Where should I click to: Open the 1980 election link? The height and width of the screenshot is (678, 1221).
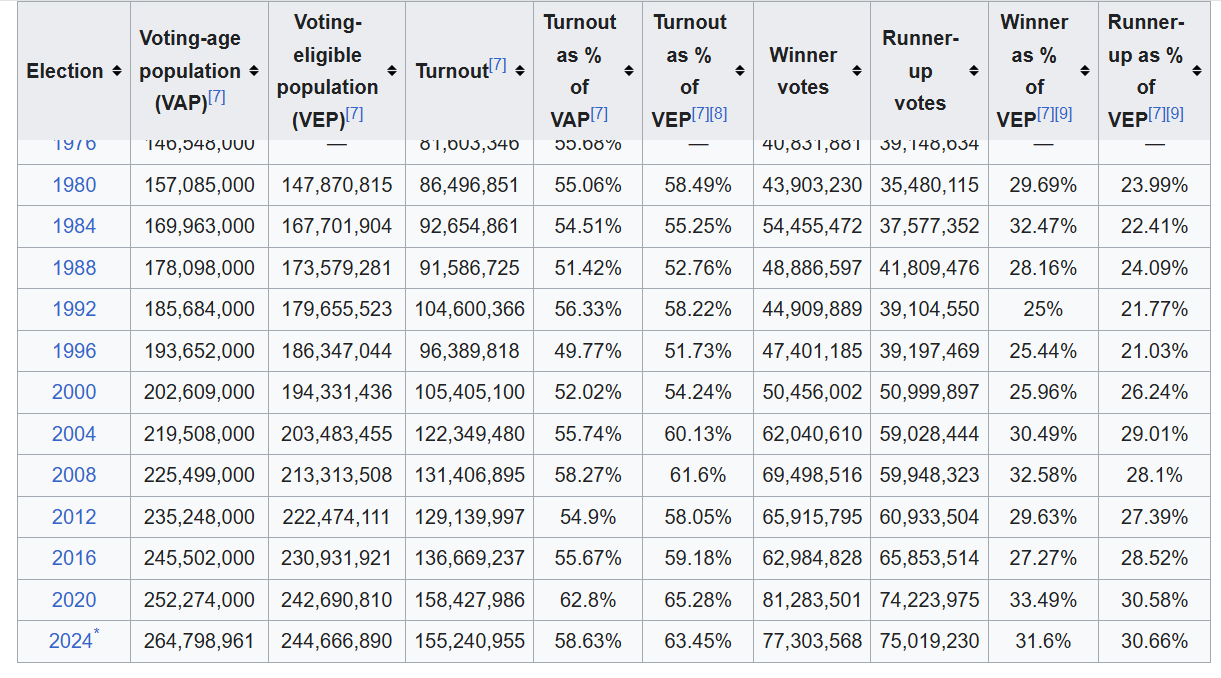click(74, 185)
